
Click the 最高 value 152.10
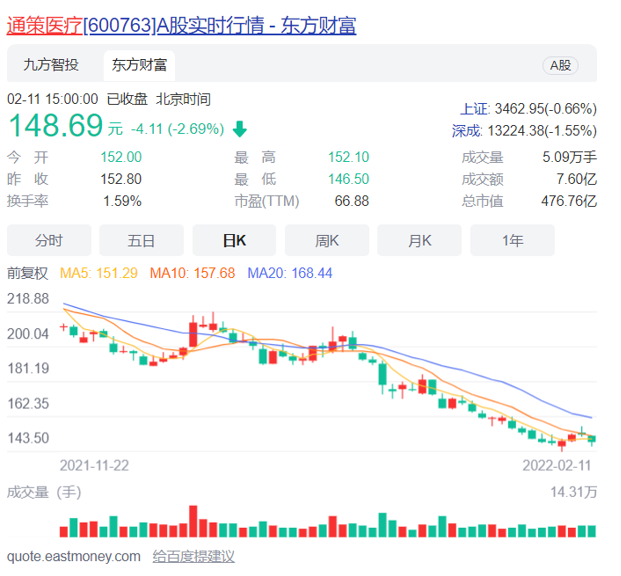pyautogui.click(x=349, y=157)
